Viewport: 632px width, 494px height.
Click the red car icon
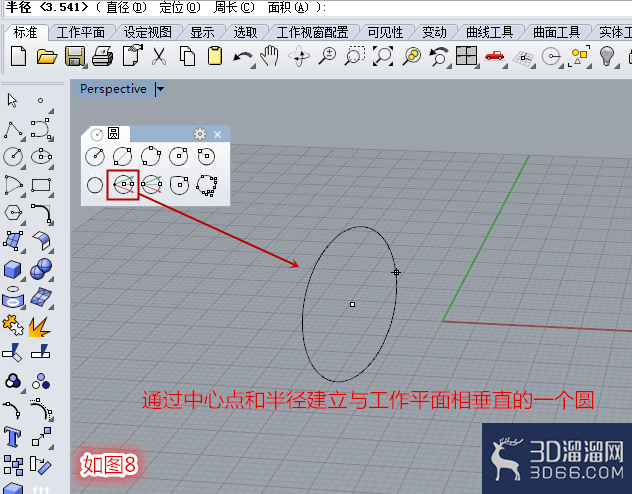click(x=495, y=56)
